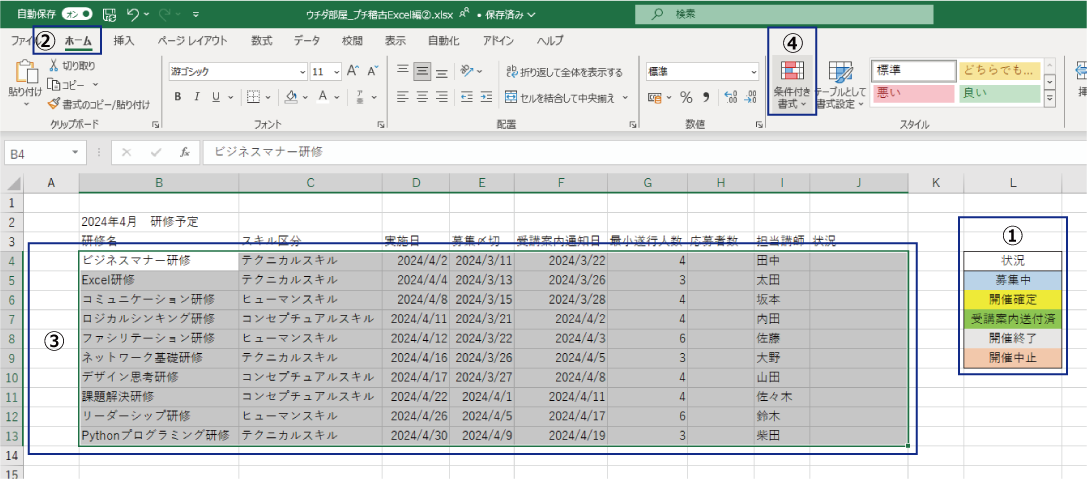The width and height of the screenshot is (1087, 479).
Task: Open the font name dropdown 游ゴシック
Action: [x=238, y=72]
